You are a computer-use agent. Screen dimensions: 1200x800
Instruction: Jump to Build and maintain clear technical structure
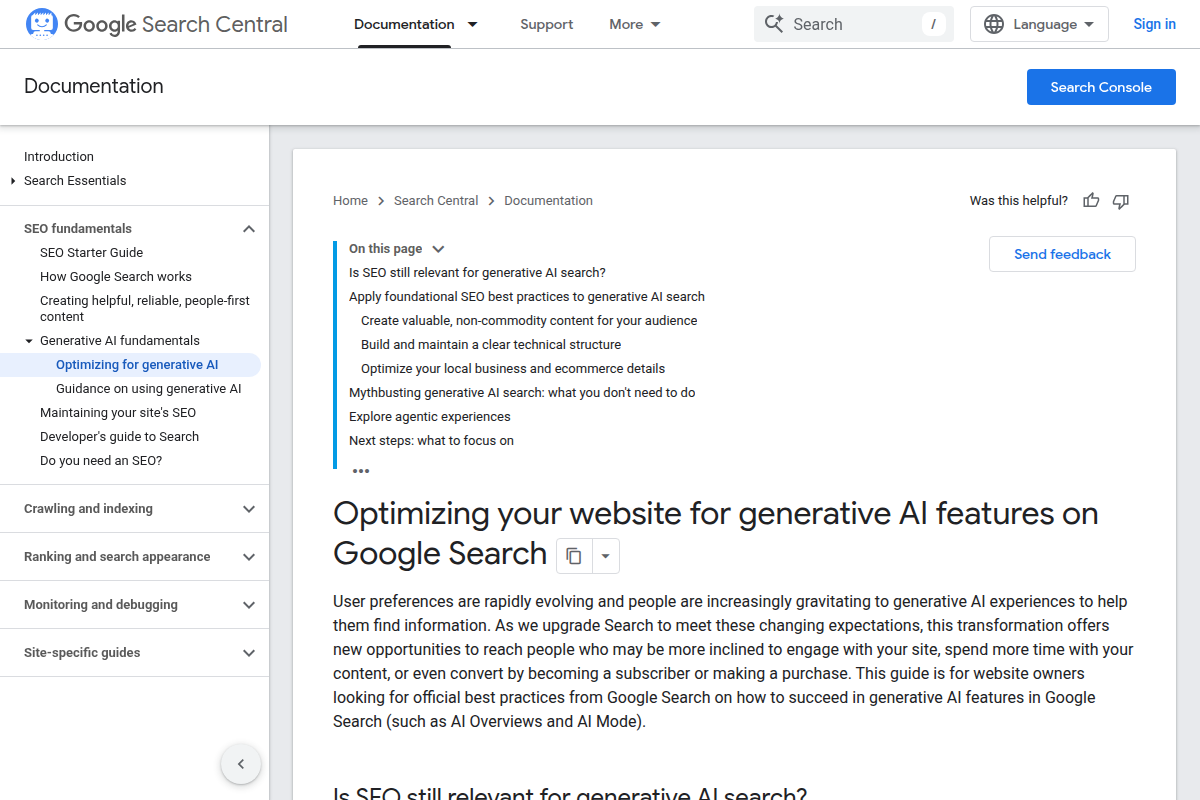point(491,345)
